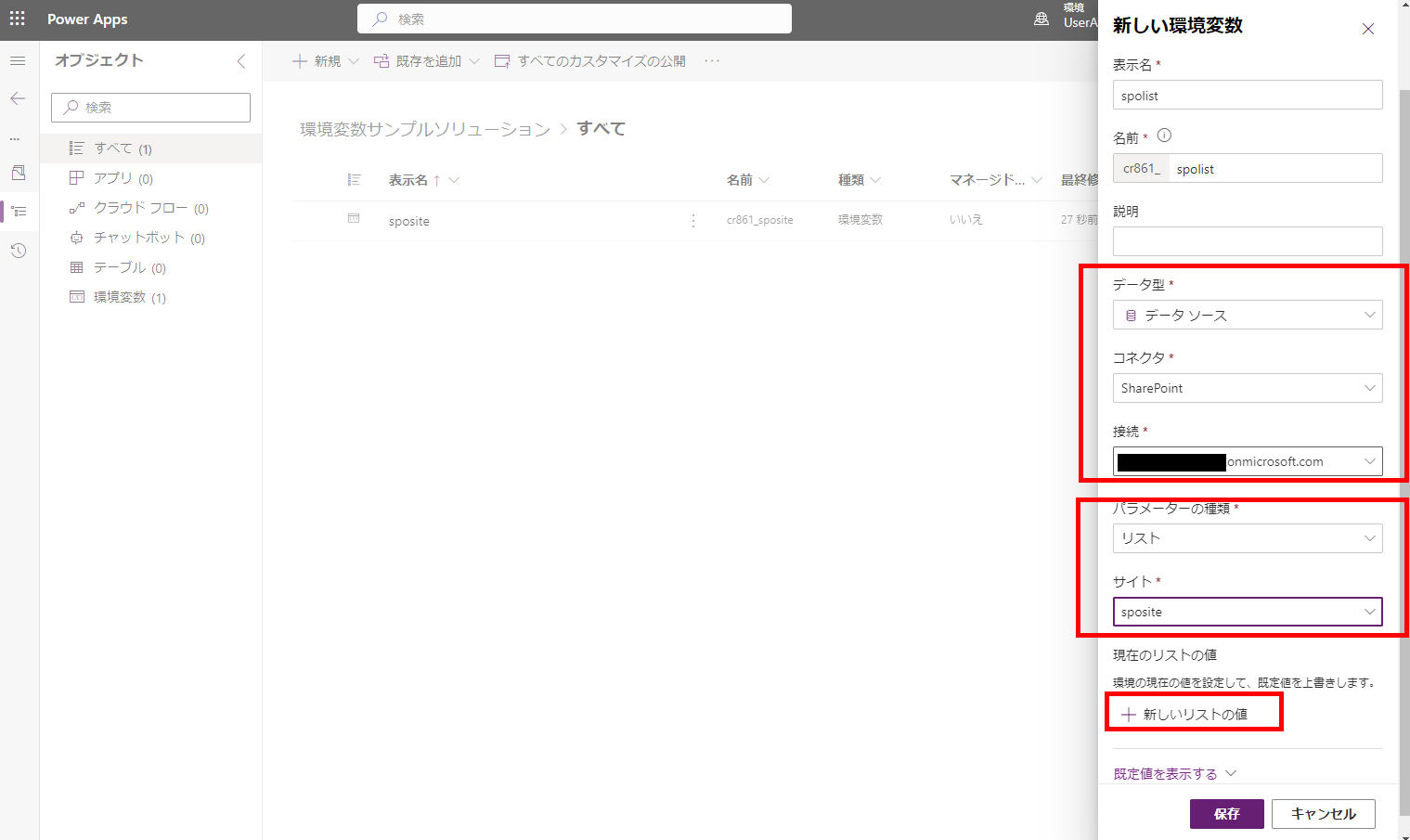This screenshot has height=840, width=1410.
Task: Click the hamburger menu icon in left rail
Action: (x=18, y=61)
